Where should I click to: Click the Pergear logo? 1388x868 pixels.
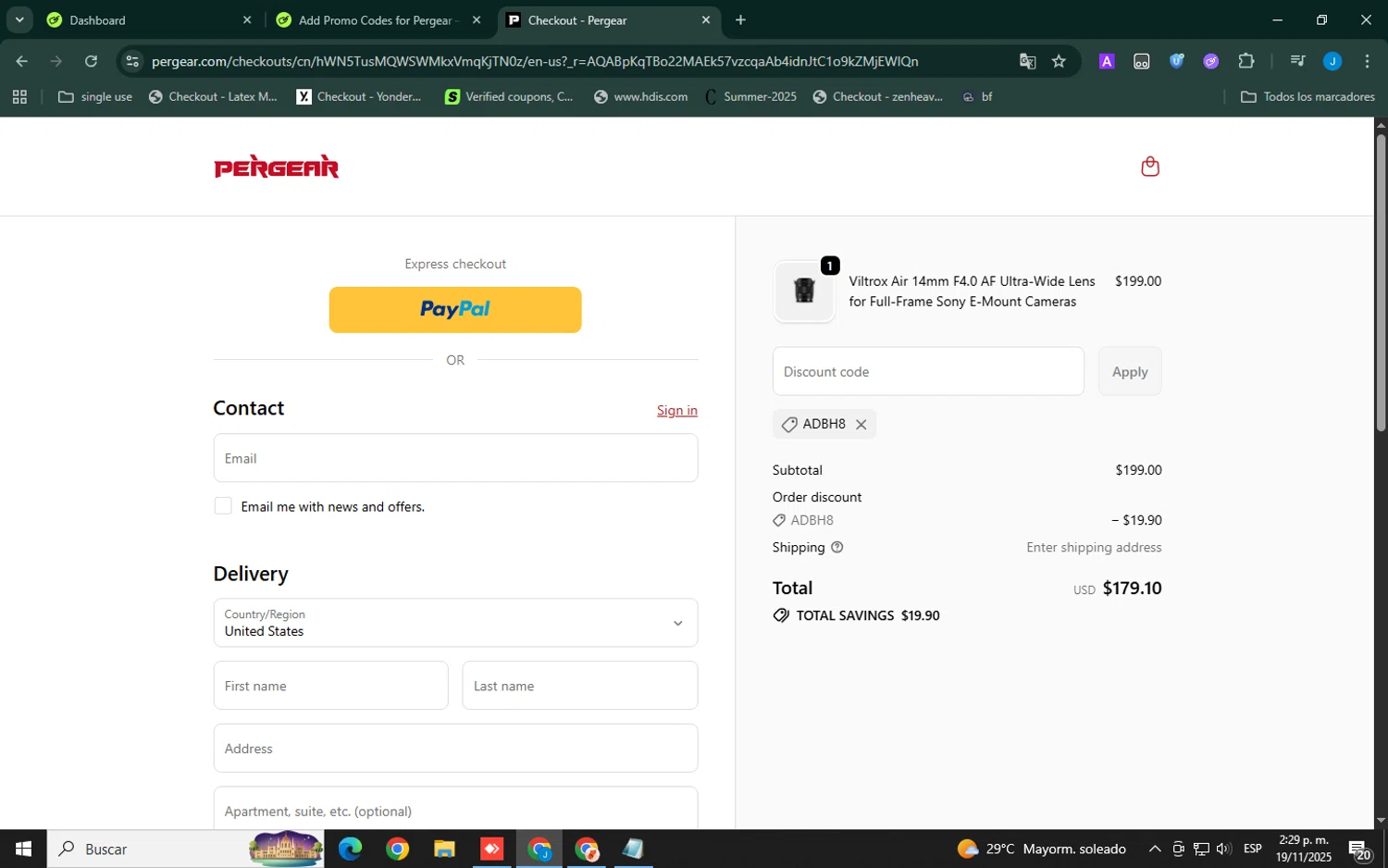click(x=277, y=167)
